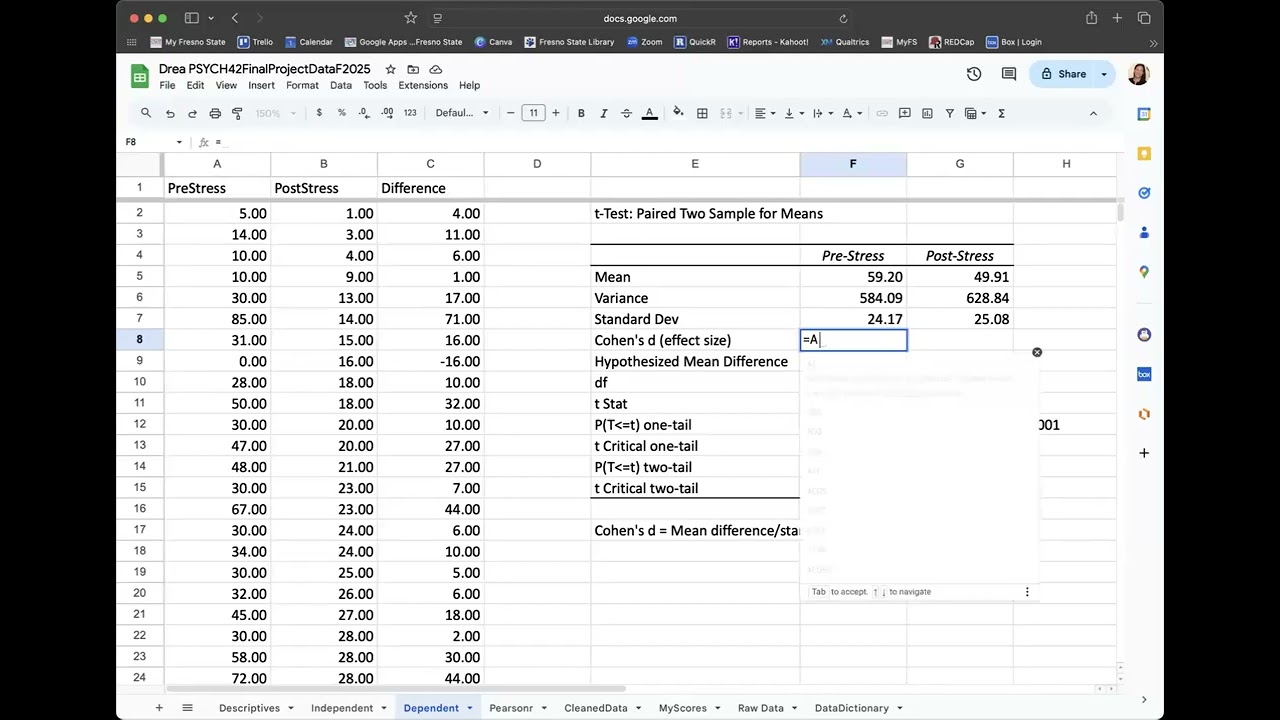Toggle bold formatting
Viewport: 1280px width, 720px height.
click(581, 113)
